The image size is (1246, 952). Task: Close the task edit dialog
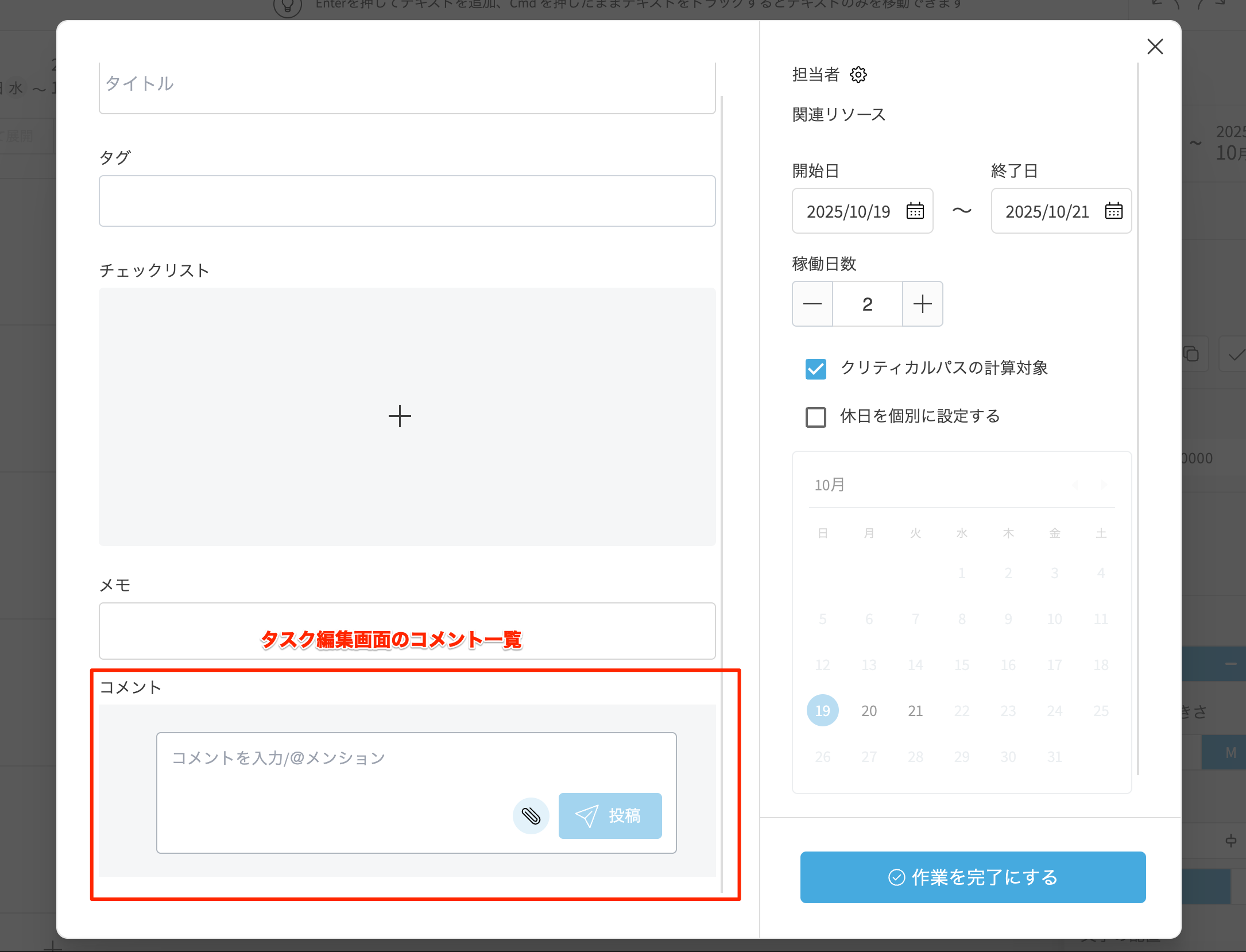coord(1155,47)
